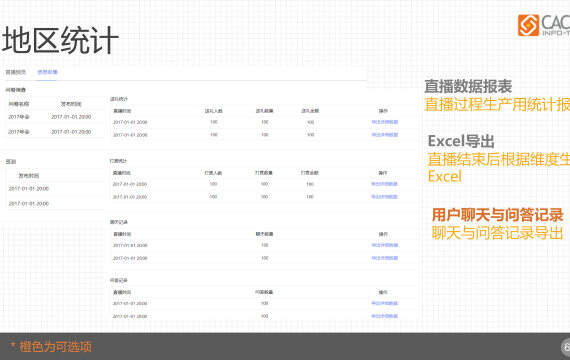Viewport: 570px width, 360px height.
Task: Click the 送礼人数 column header
Action: 214,111
